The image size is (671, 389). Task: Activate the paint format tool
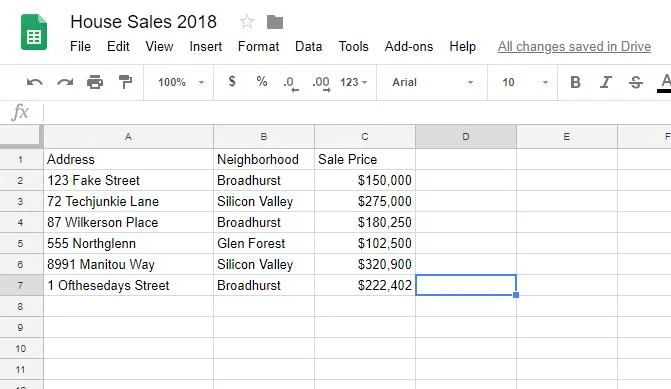pos(125,82)
